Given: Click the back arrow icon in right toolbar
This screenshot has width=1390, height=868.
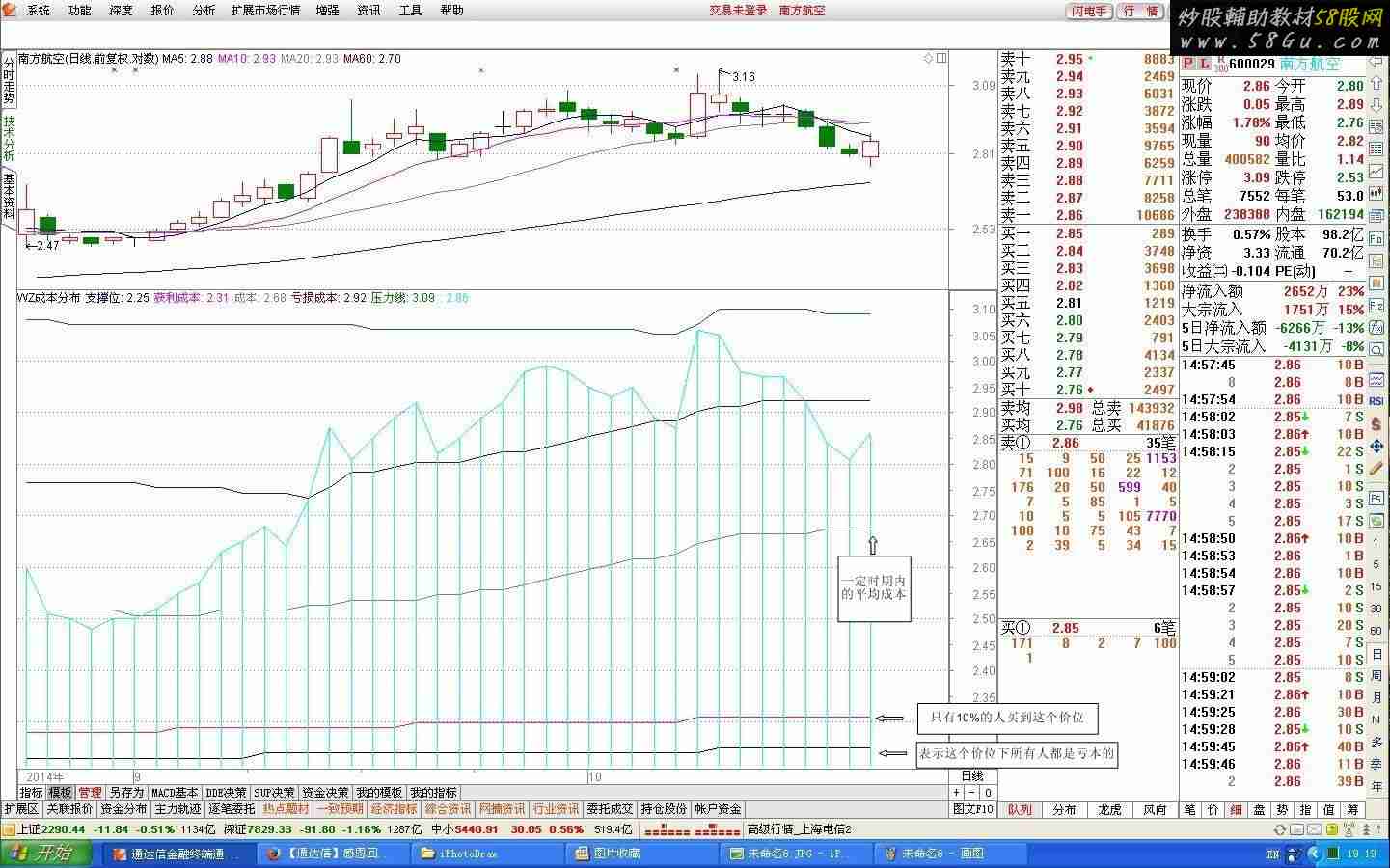Looking at the screenshot, I should 1376,61.
